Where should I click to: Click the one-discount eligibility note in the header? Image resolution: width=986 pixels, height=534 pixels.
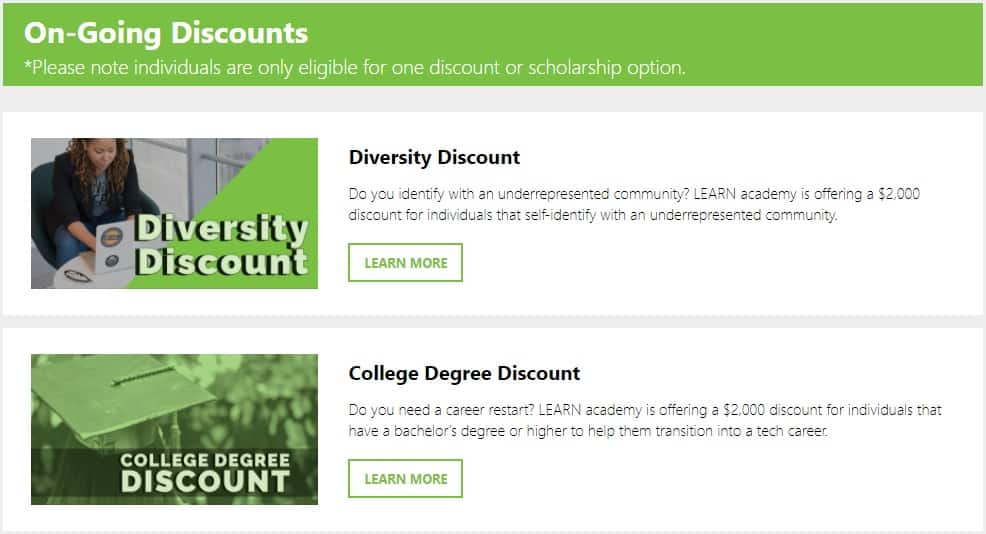[x=355, y=67]
